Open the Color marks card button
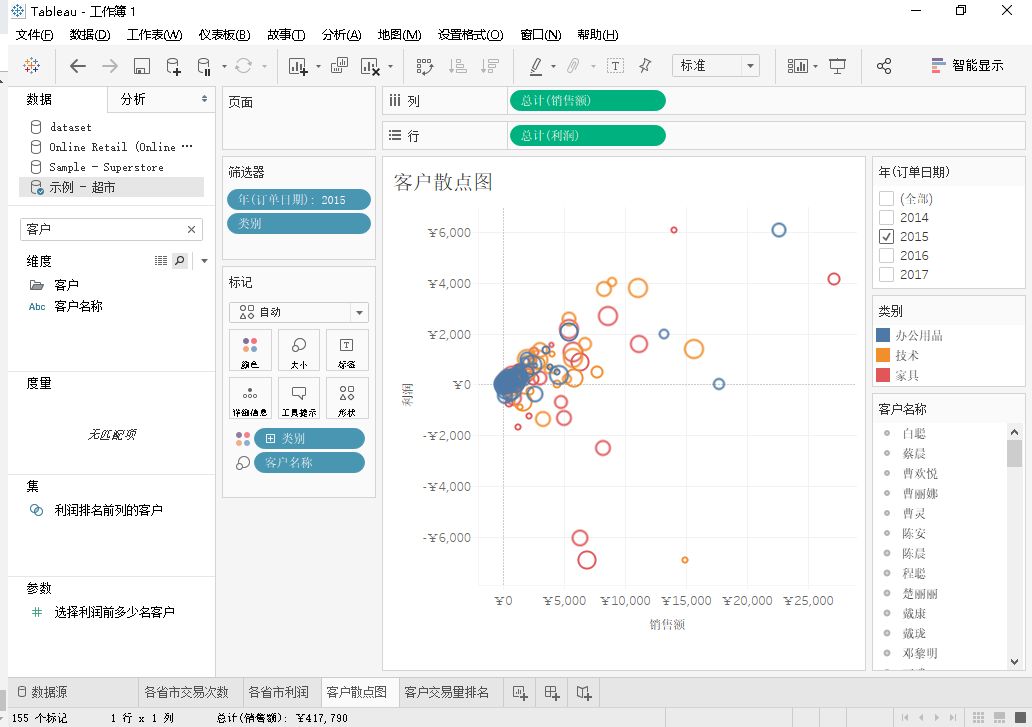The height and width of the screenshot is (727, 1032). 250,350
